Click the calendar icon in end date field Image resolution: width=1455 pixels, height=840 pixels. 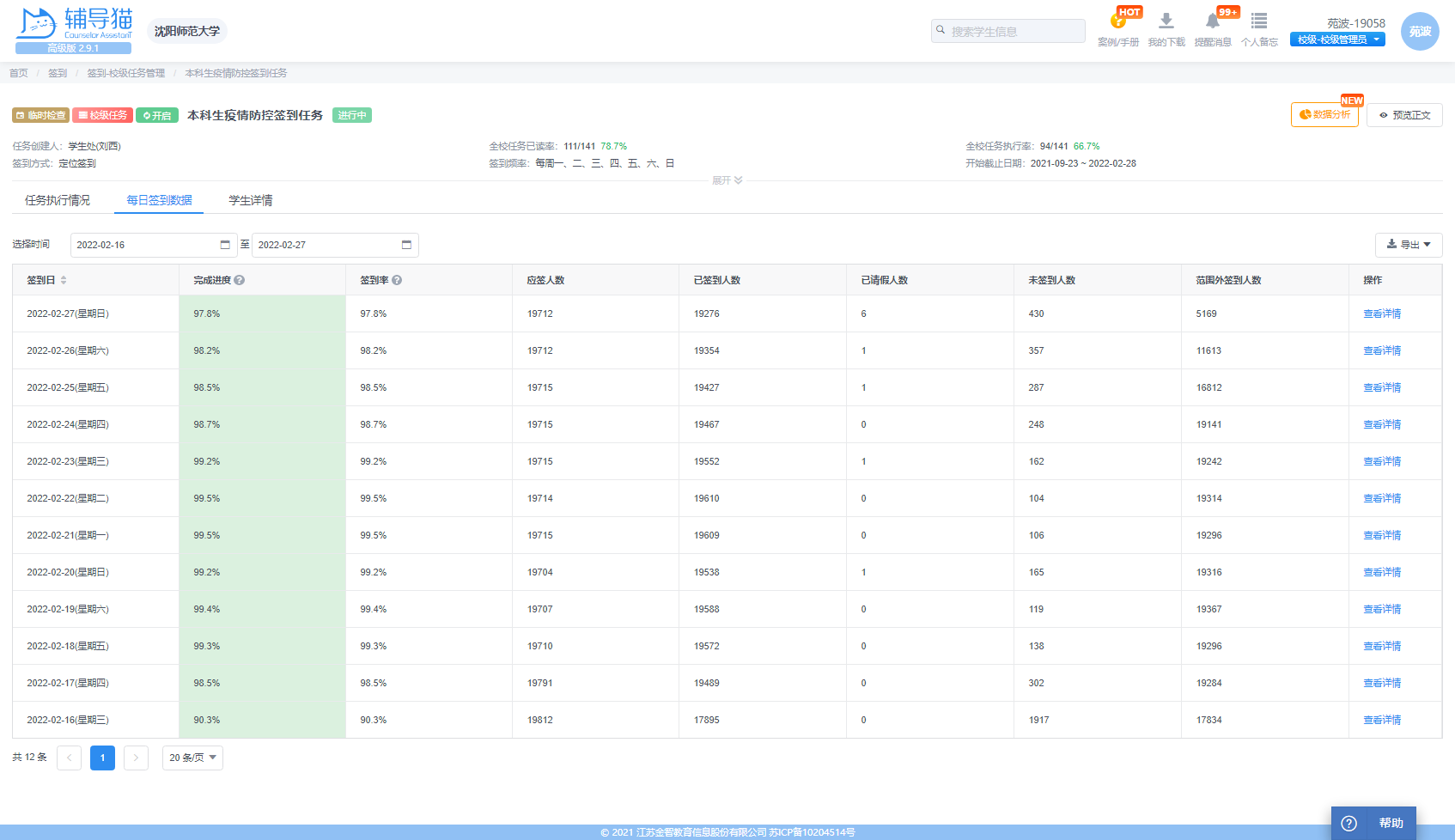coord(406,245)
